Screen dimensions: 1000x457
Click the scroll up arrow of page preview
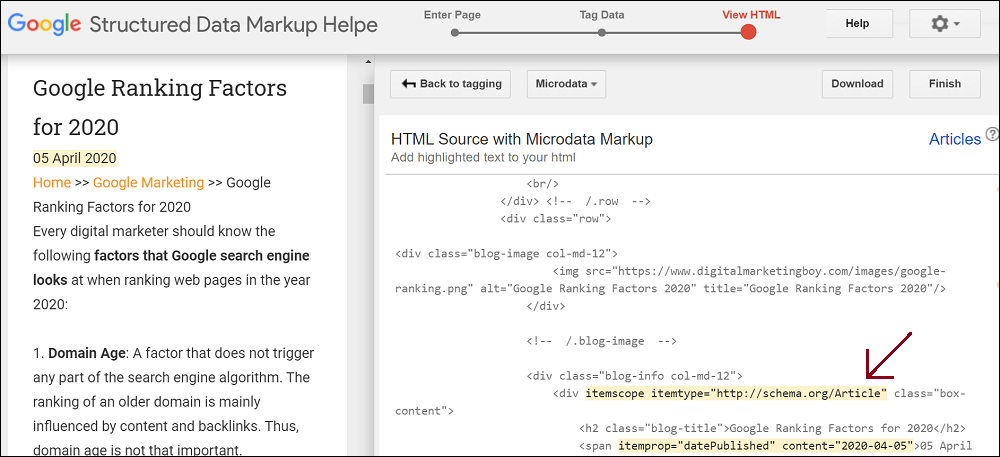click(367, 62)
